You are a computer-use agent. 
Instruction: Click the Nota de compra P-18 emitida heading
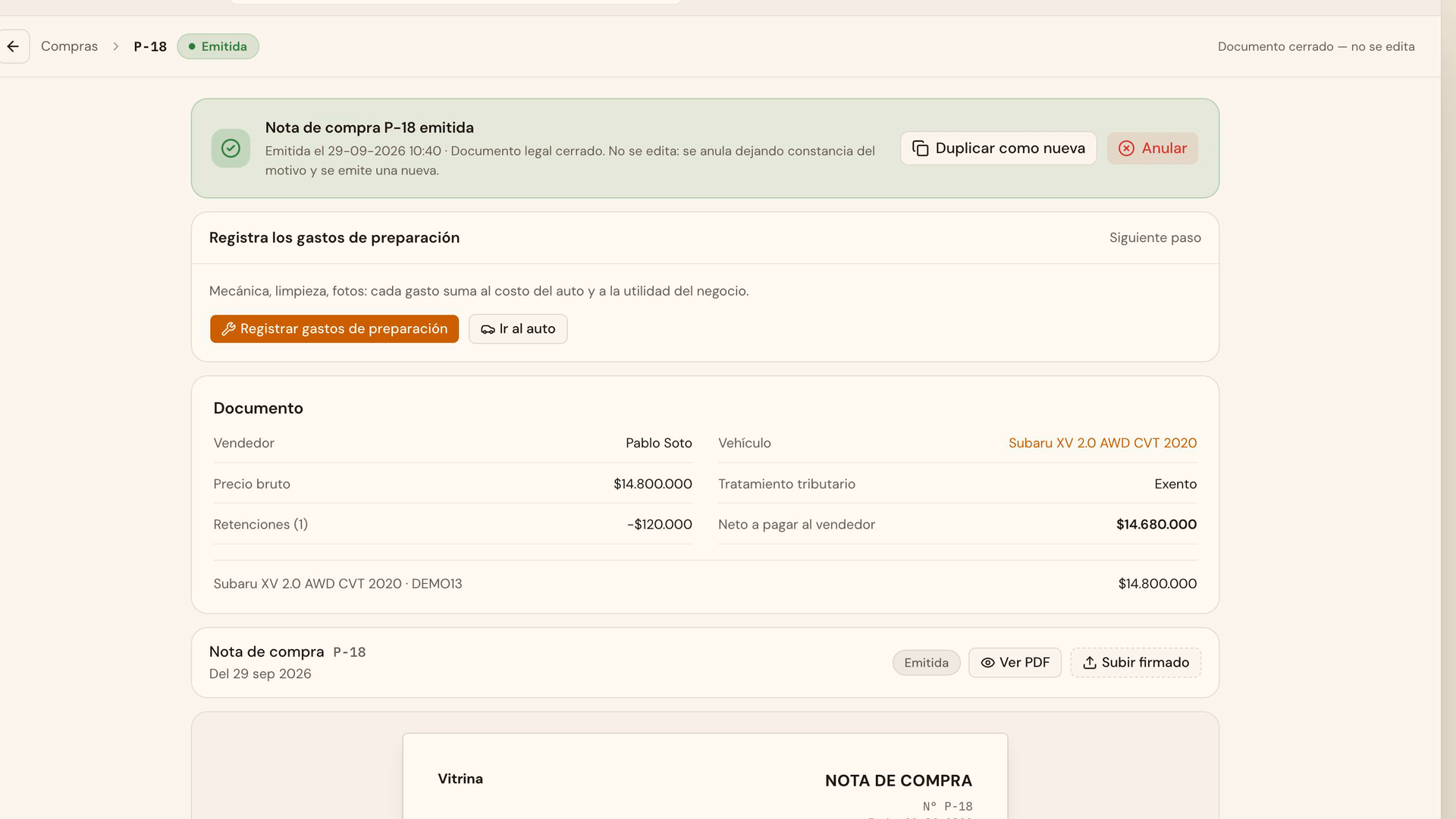(369, 128)
